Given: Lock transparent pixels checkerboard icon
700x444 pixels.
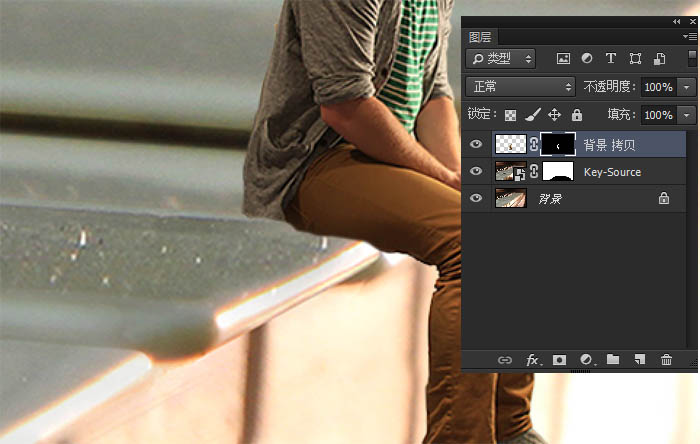Looking at the screenshot, I should point(510,115).
